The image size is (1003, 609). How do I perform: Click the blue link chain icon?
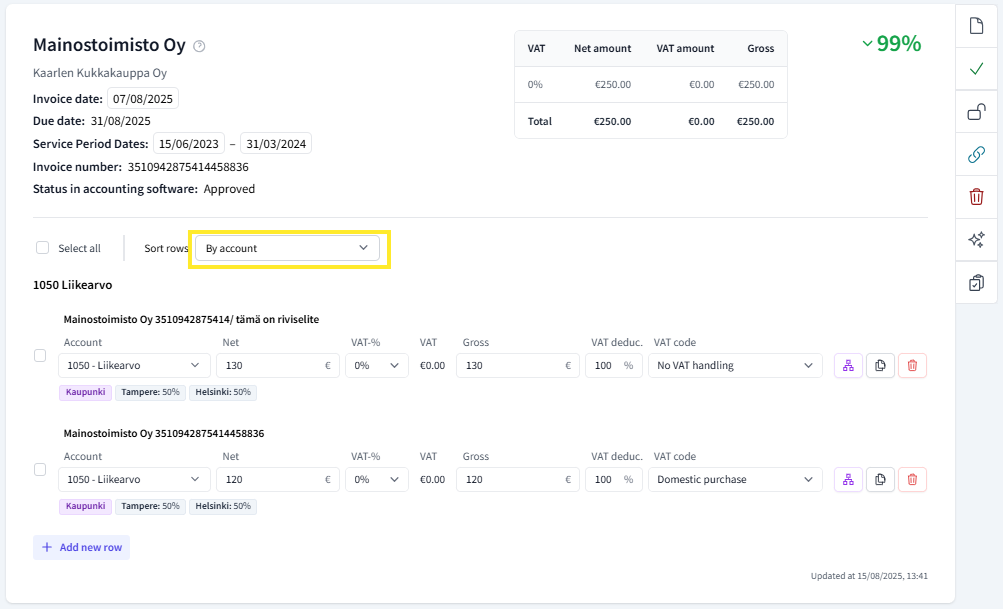tap(976, 154)
